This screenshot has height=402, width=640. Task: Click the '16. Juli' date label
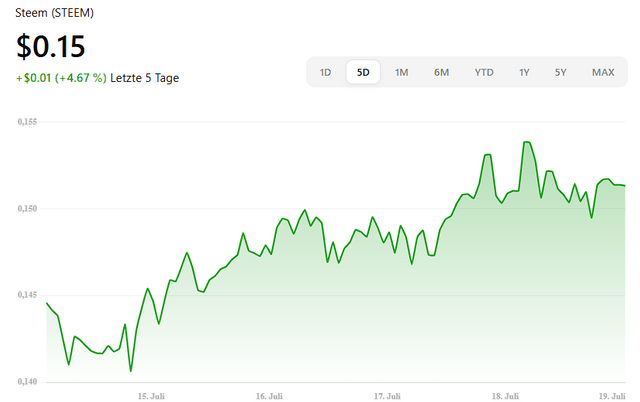[269, 396]
